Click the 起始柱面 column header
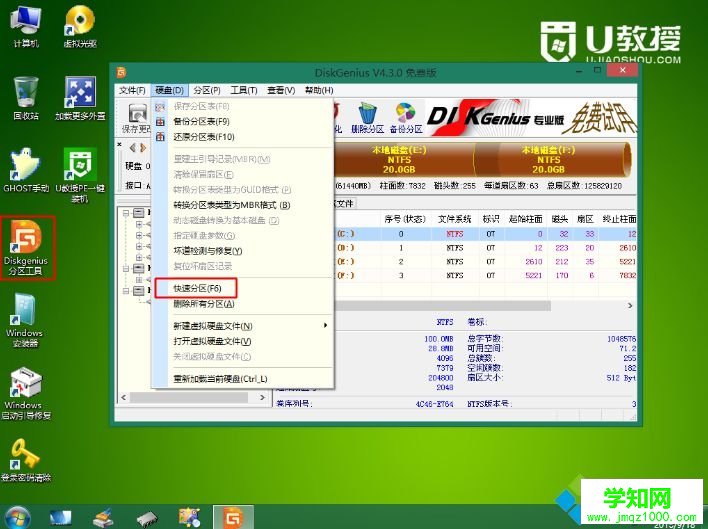The image size is (708, 529). point(525,219)
